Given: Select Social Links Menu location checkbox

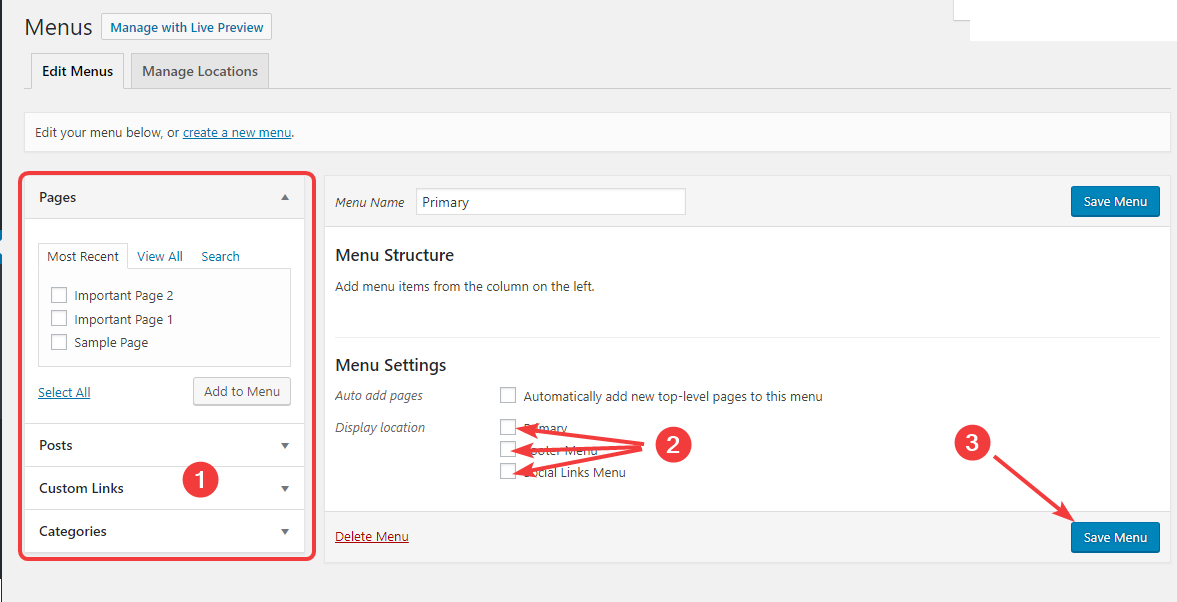Looking at the screenshot, I should point(508,471).
